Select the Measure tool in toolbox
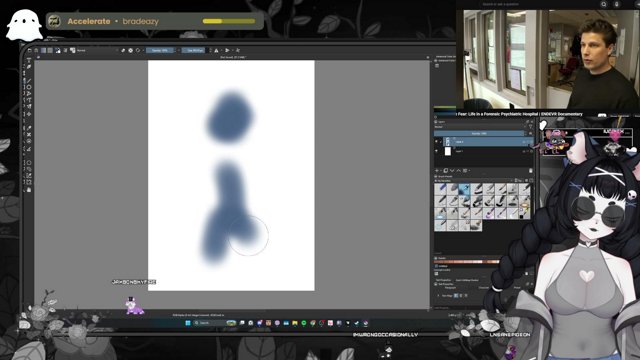Screen dimensions: 640x360 pos(29,148)
